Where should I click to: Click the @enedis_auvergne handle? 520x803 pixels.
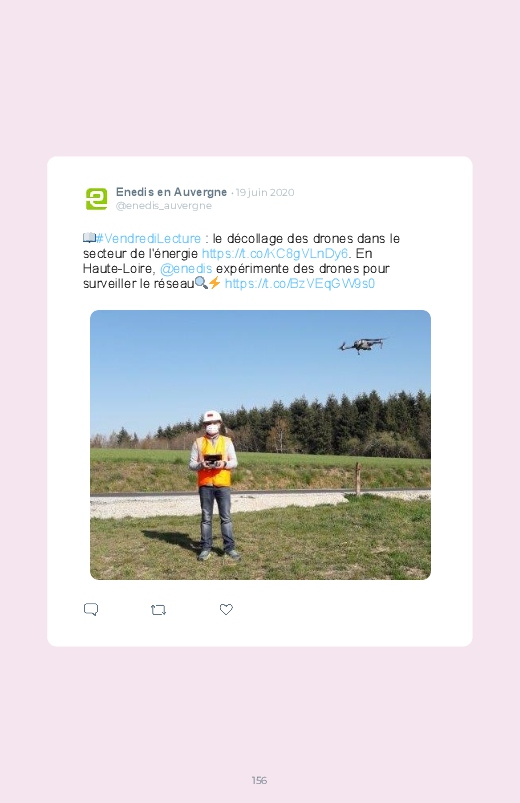click(x=163, y=205)
